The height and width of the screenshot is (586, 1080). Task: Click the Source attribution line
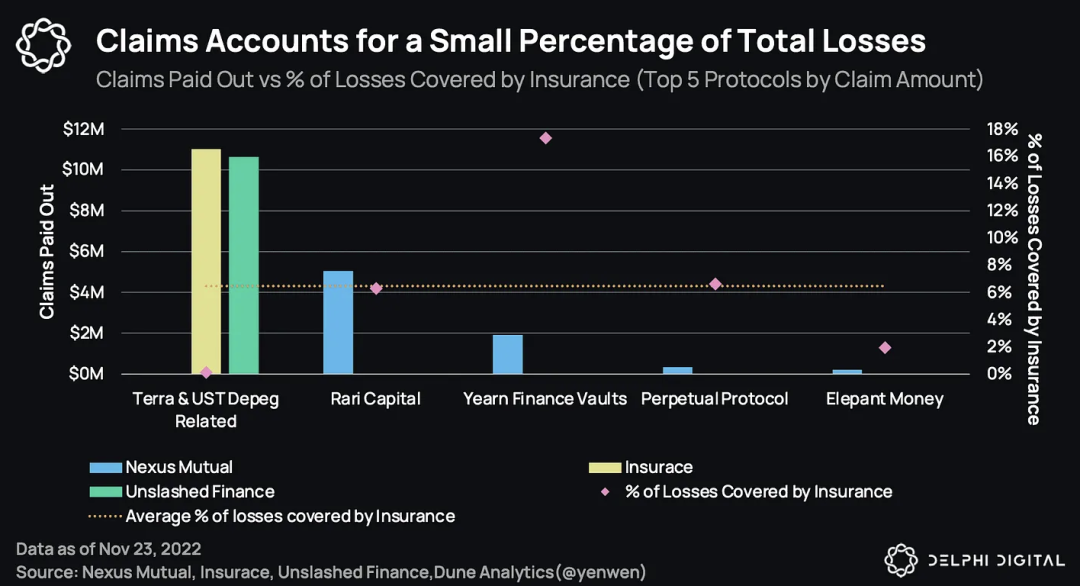click(331, 571)
